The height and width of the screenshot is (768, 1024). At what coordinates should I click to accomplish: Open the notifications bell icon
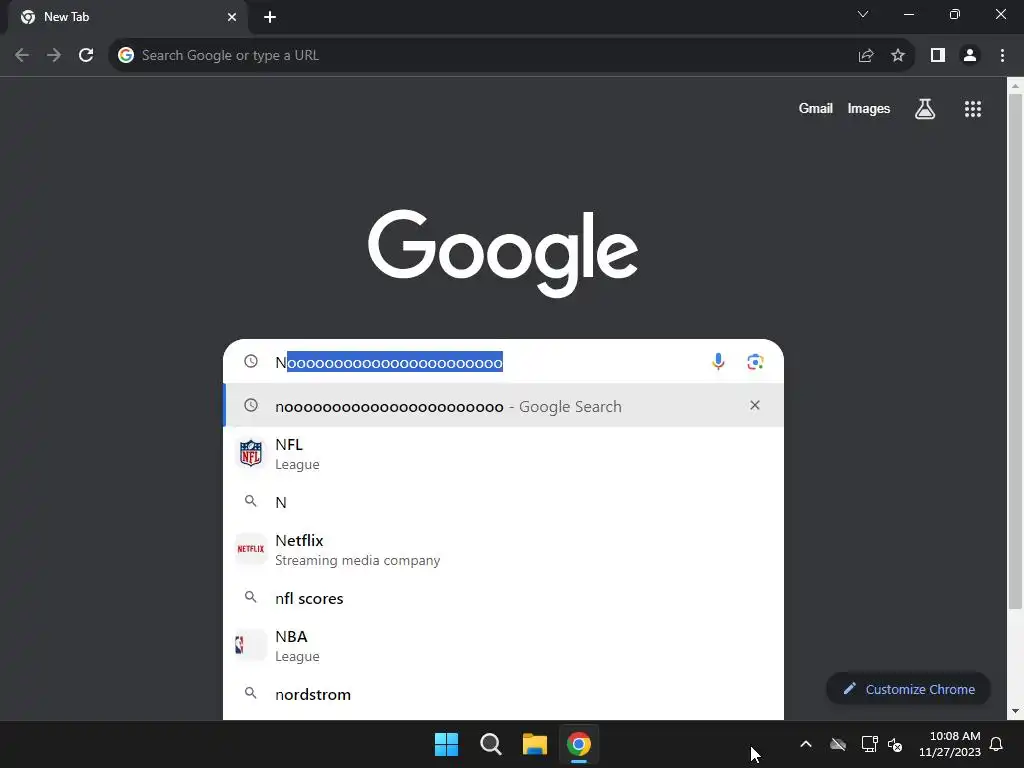(997, 744)
